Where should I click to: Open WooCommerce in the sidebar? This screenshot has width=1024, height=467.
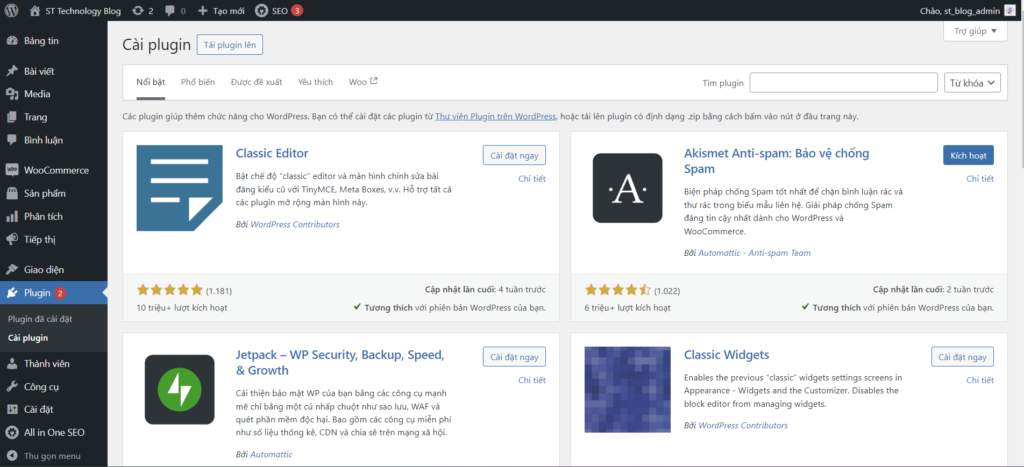point(55,170)
